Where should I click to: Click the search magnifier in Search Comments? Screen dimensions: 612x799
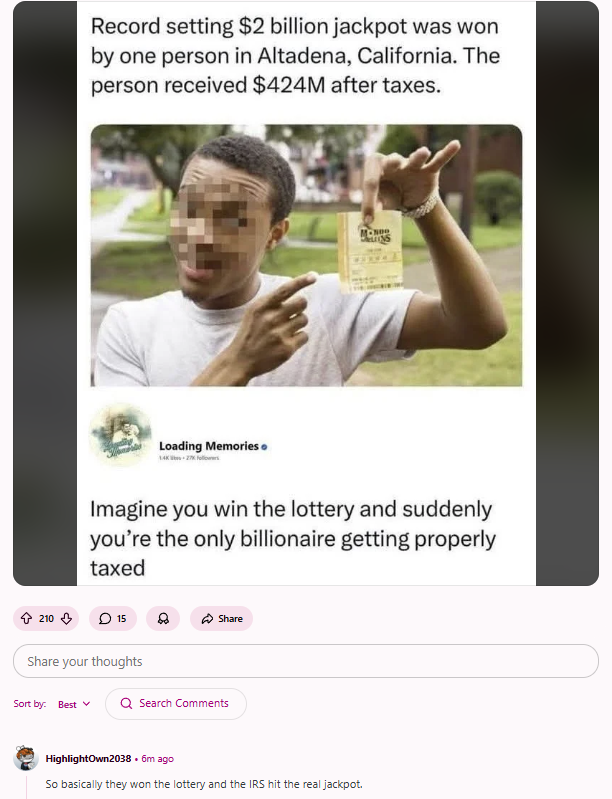point(126,703)
